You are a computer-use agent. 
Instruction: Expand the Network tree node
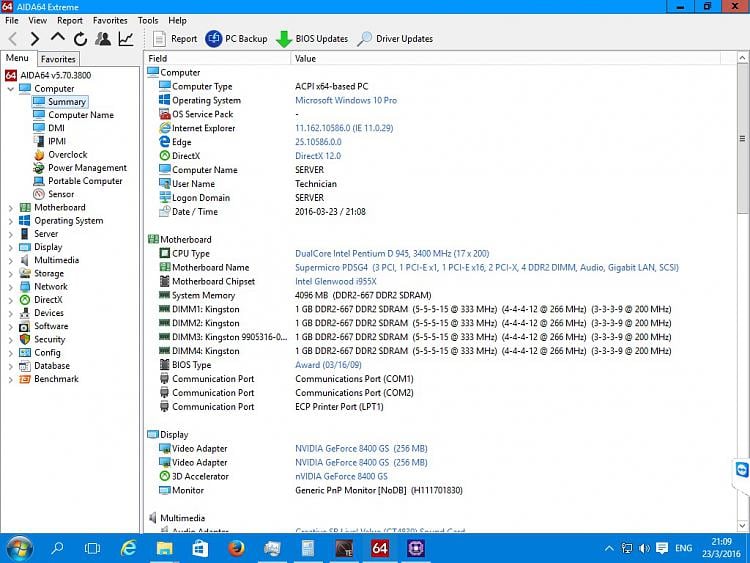click(11, 287)
